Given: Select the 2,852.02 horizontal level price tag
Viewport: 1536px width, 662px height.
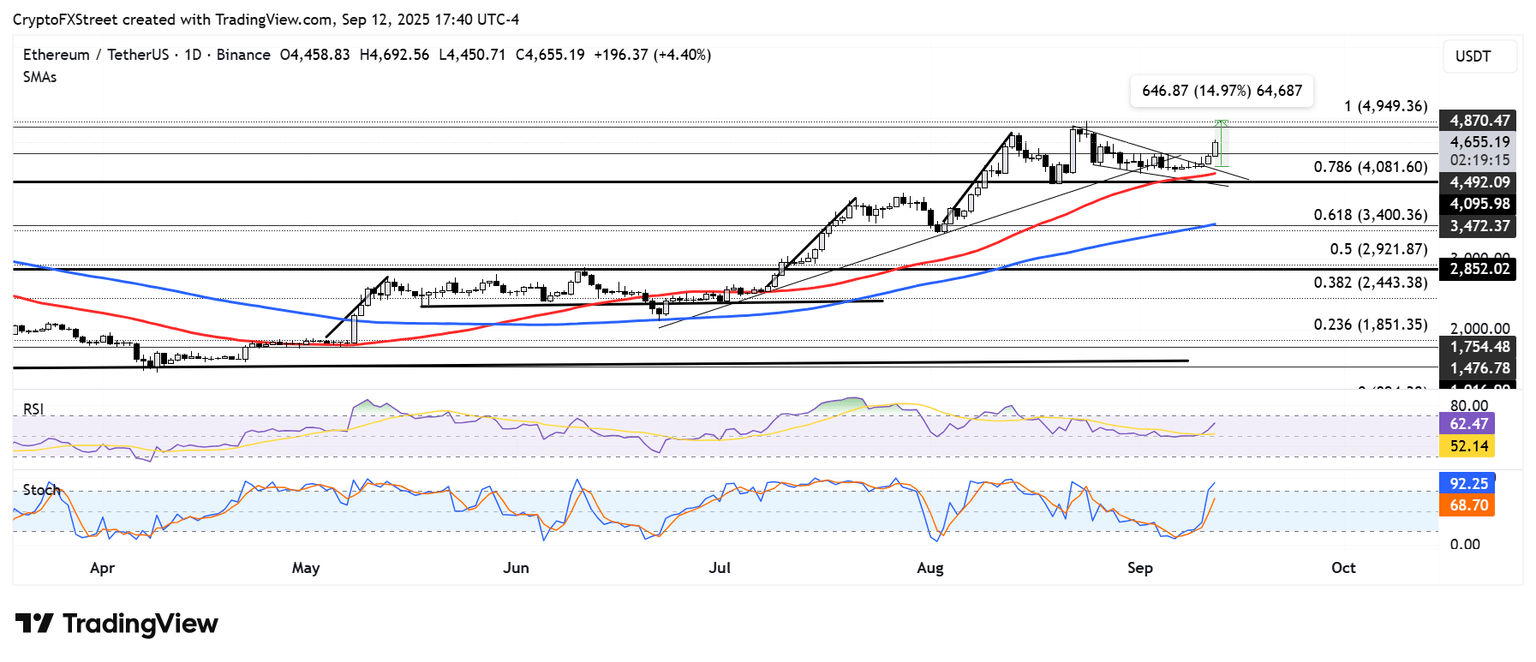Looking at the screenshot, I should [1474, 270].
